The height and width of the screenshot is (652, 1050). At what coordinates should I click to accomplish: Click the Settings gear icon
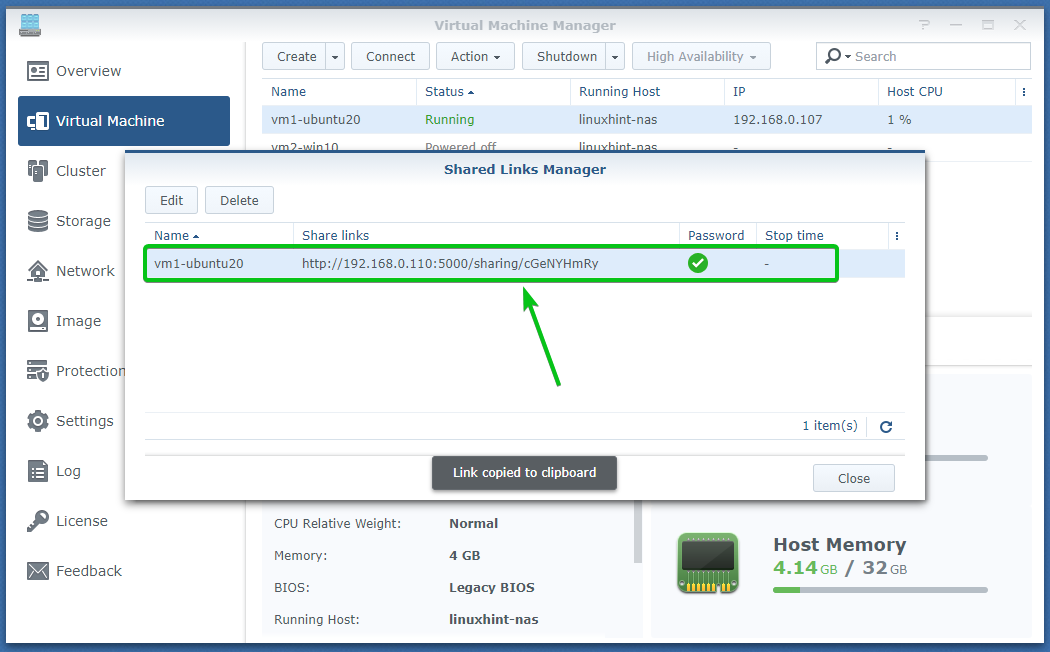click(38, 421)
